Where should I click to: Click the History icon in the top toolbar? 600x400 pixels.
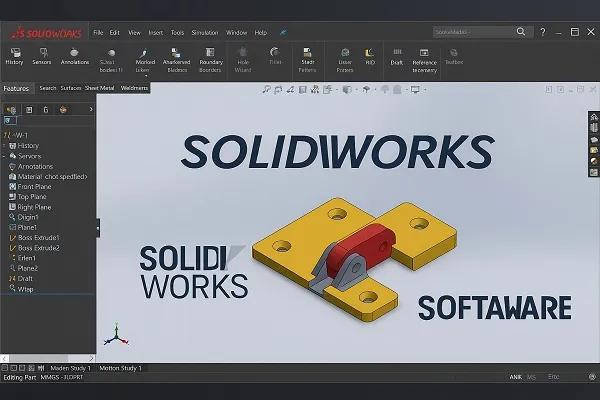click(15, 56)
